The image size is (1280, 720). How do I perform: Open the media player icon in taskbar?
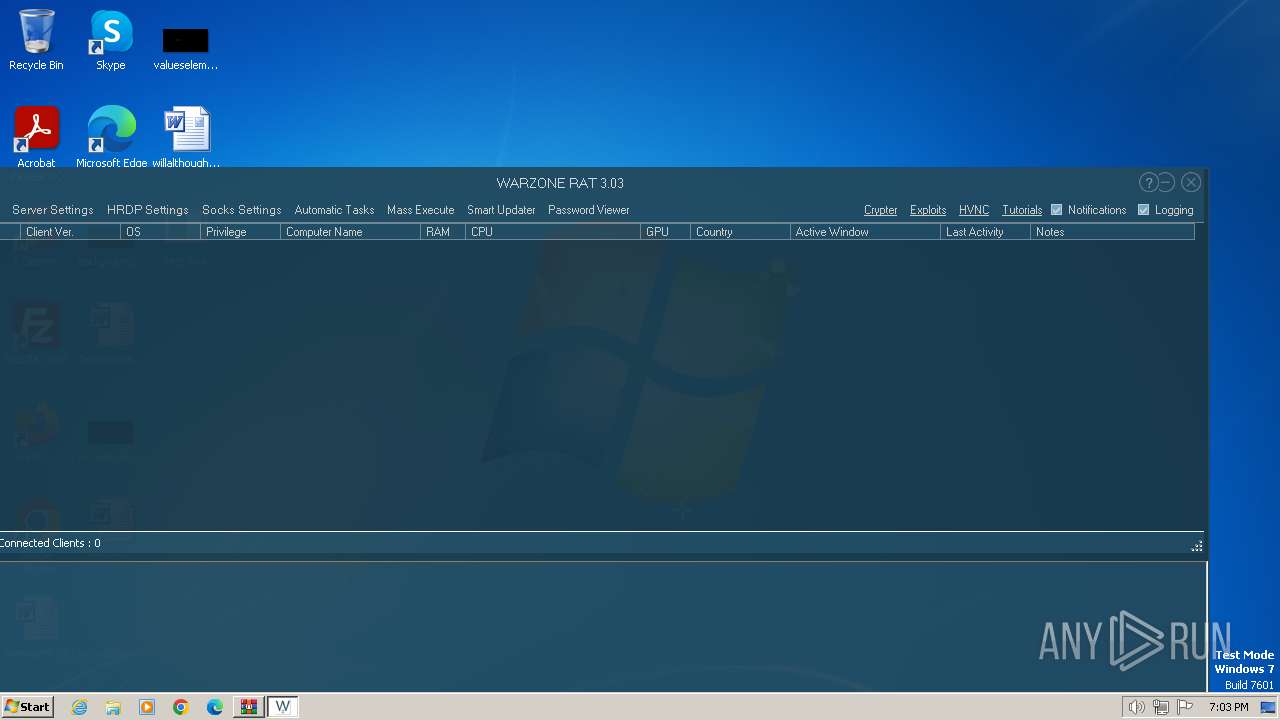coord(147,707)
